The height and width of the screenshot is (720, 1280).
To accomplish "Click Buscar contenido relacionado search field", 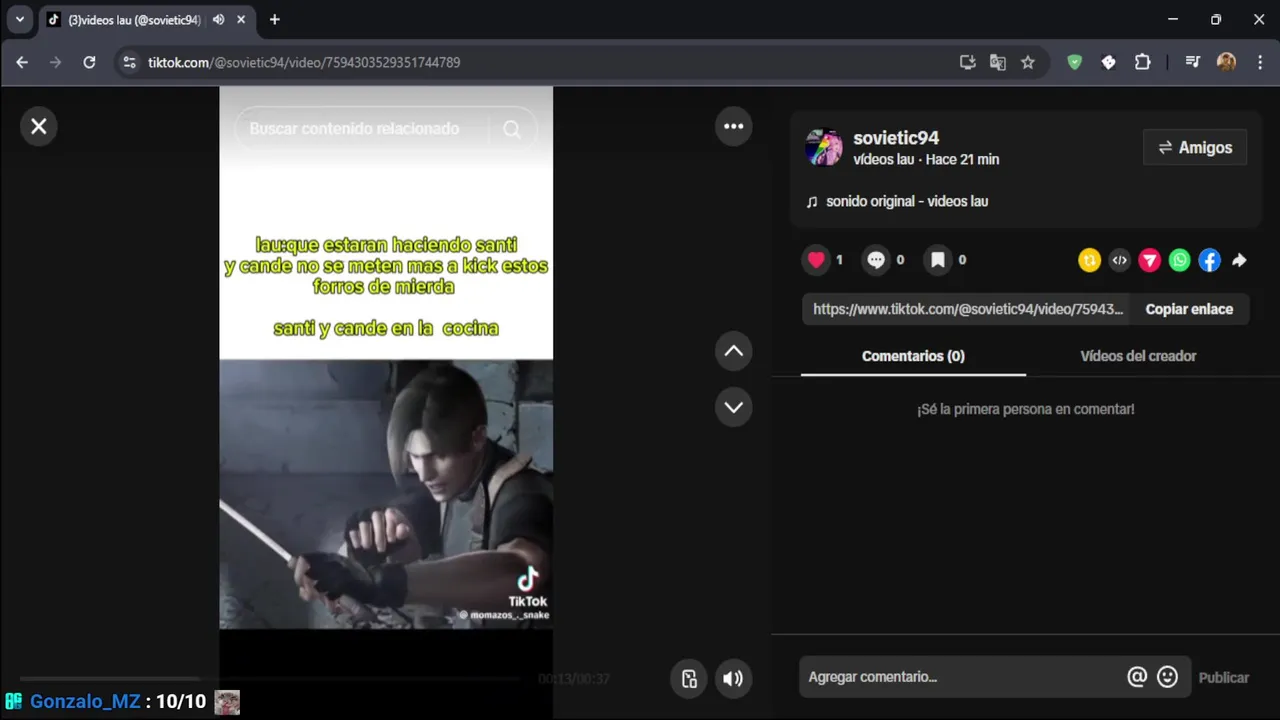I will coord(354,129).
